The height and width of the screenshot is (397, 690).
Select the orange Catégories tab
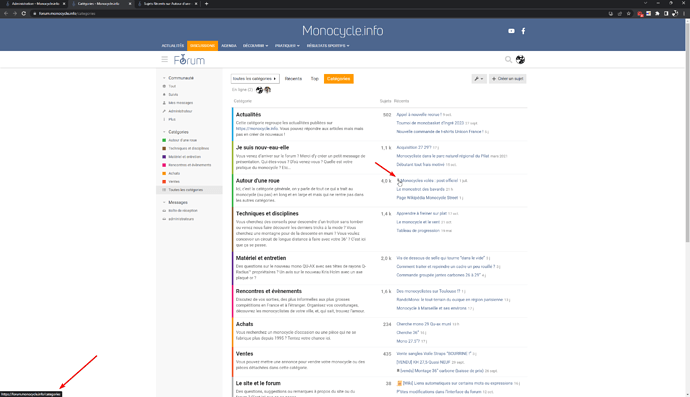tap(338, 79)
